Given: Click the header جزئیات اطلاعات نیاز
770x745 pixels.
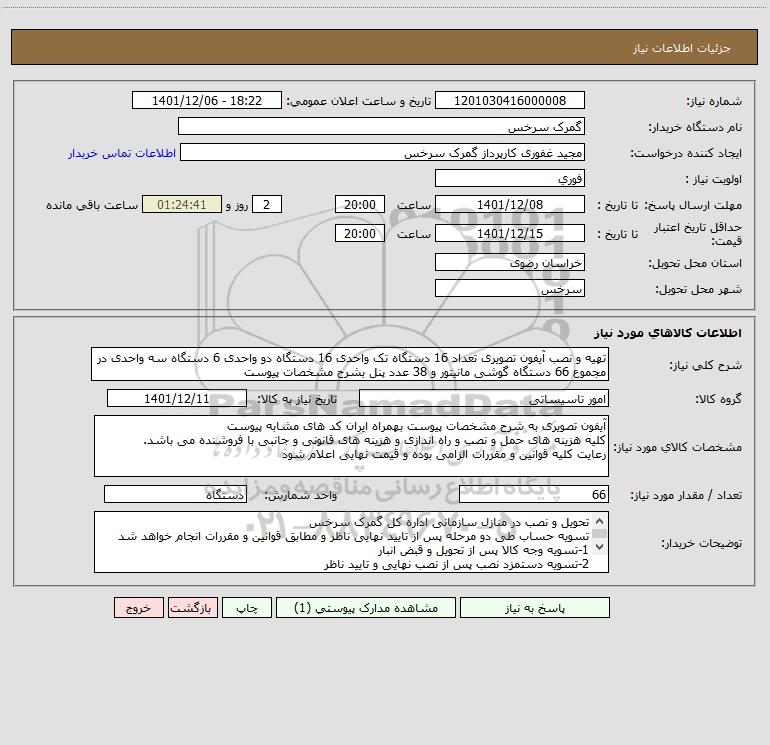Looking at the screenshot, I should coord(682,48).
